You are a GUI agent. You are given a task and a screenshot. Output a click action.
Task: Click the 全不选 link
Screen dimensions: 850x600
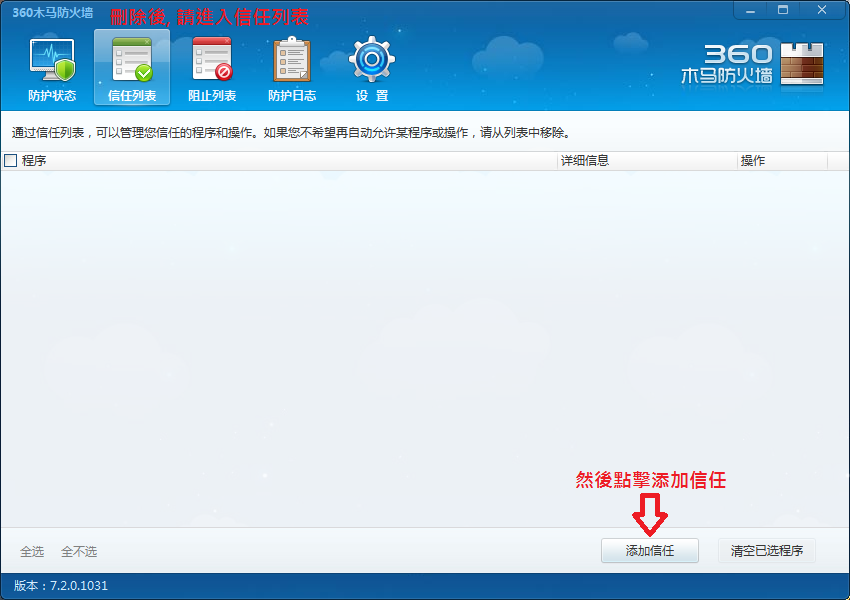click(x=79, y=551)
